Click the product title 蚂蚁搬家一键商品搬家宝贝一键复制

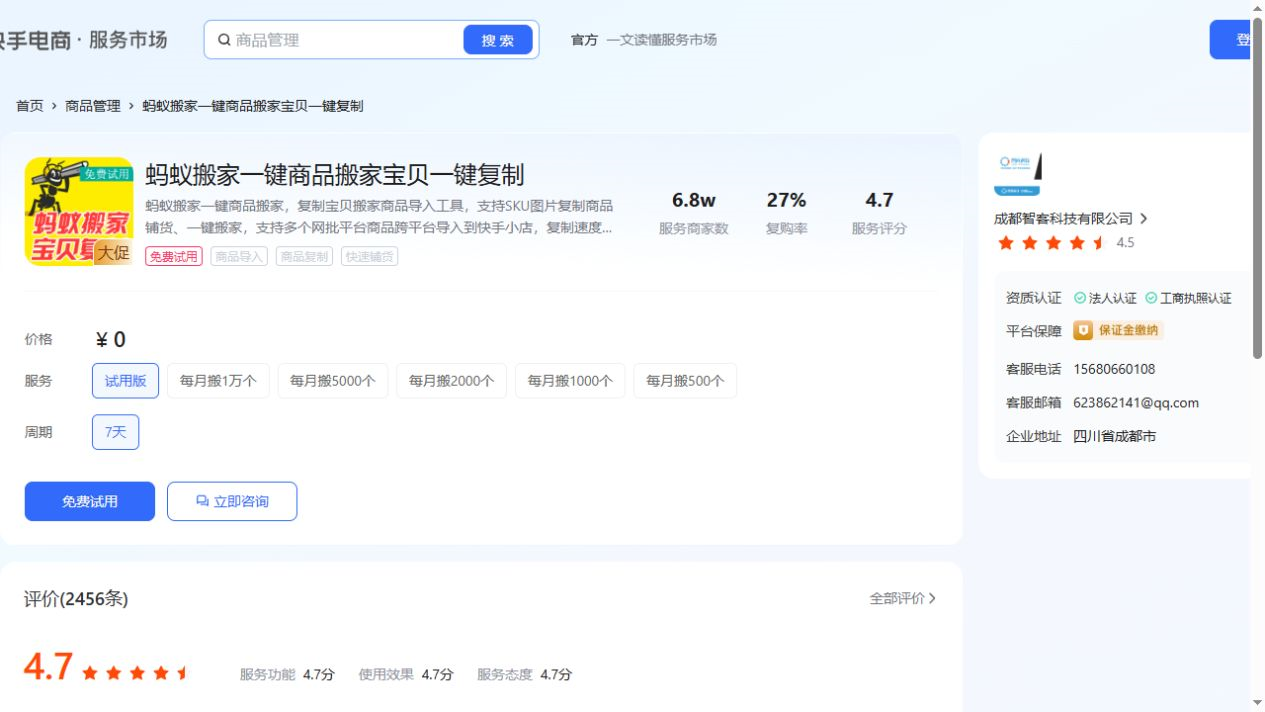tap(335, 175)
